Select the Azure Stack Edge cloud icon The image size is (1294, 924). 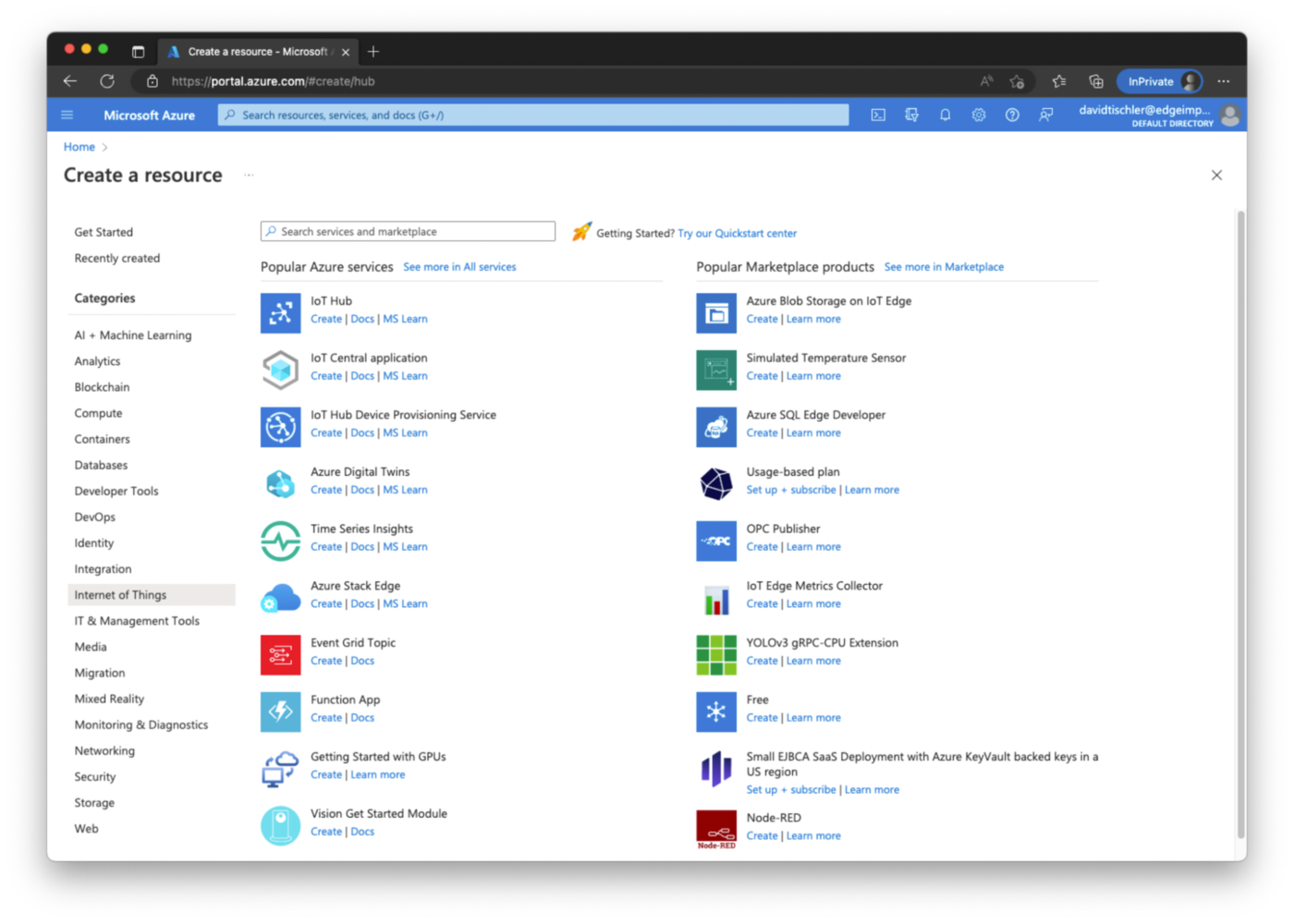280,598
